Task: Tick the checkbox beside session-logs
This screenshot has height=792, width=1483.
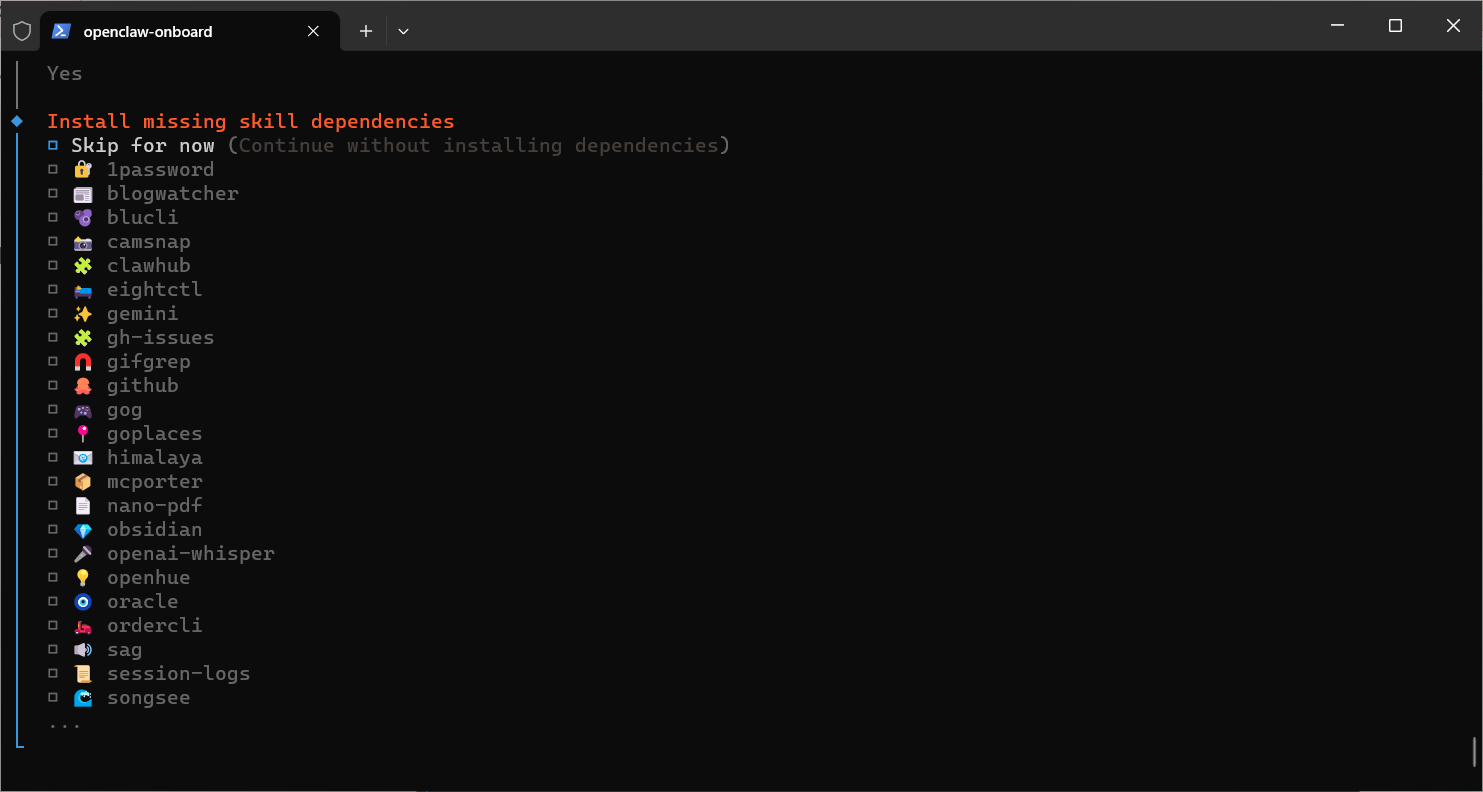Action: pos(53,674)
